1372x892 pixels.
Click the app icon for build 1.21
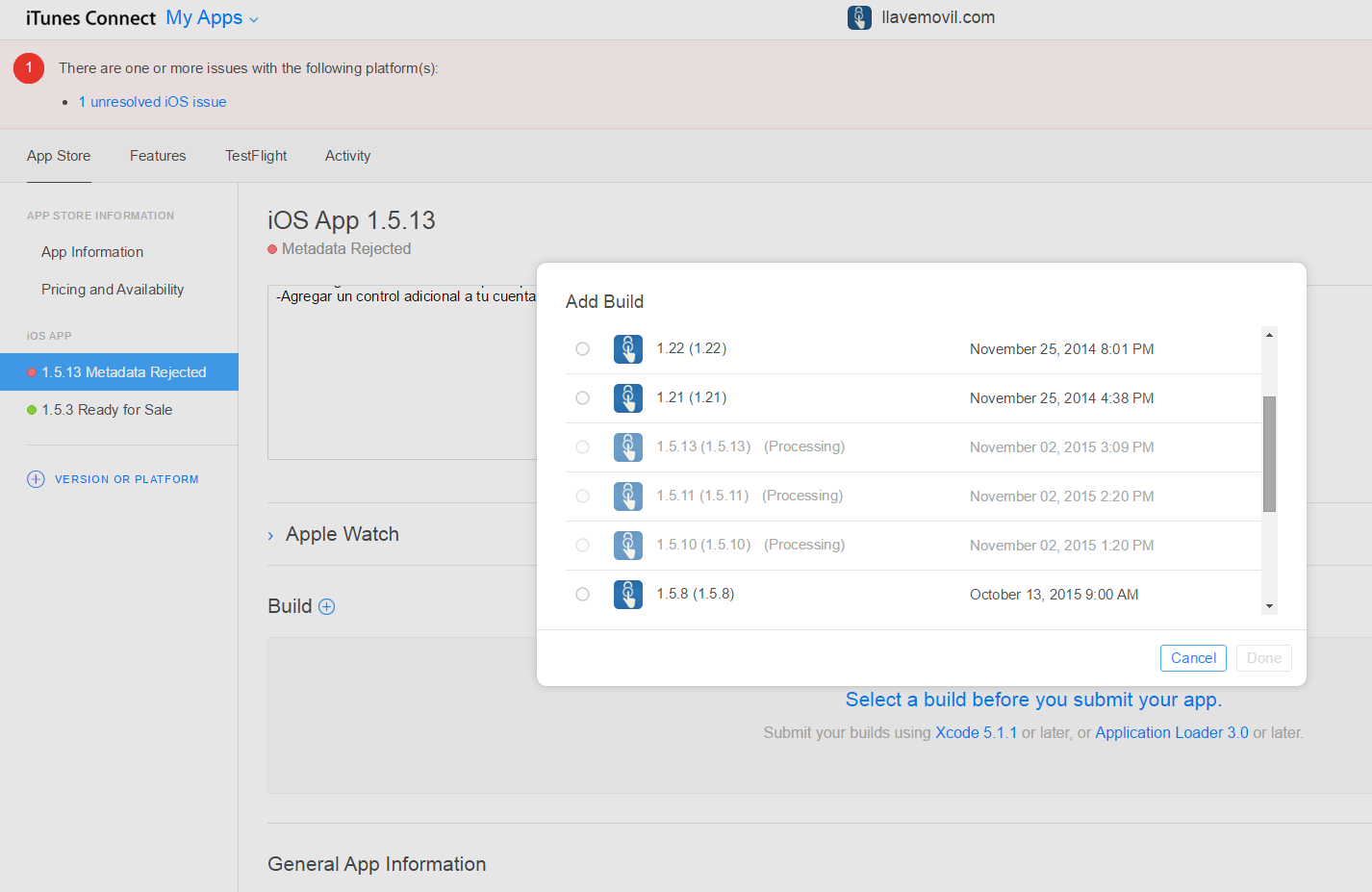[x=628, y=398]
